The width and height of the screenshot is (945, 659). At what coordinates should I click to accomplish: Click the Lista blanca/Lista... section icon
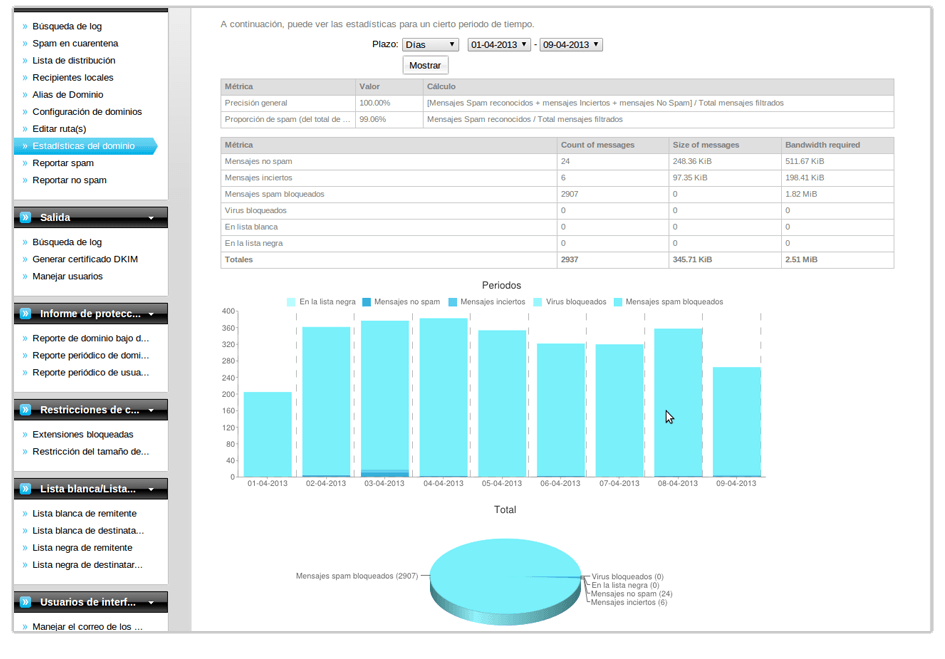[x=25, y=489]
